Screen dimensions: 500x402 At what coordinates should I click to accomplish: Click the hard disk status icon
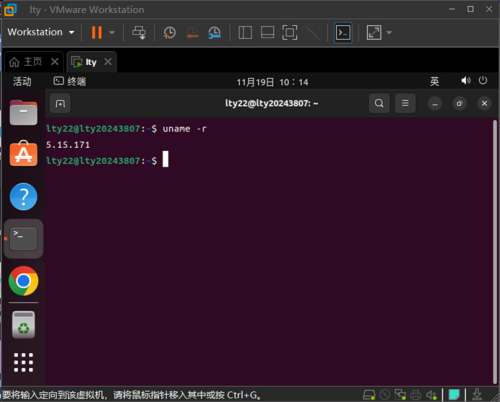pos(369,395)
